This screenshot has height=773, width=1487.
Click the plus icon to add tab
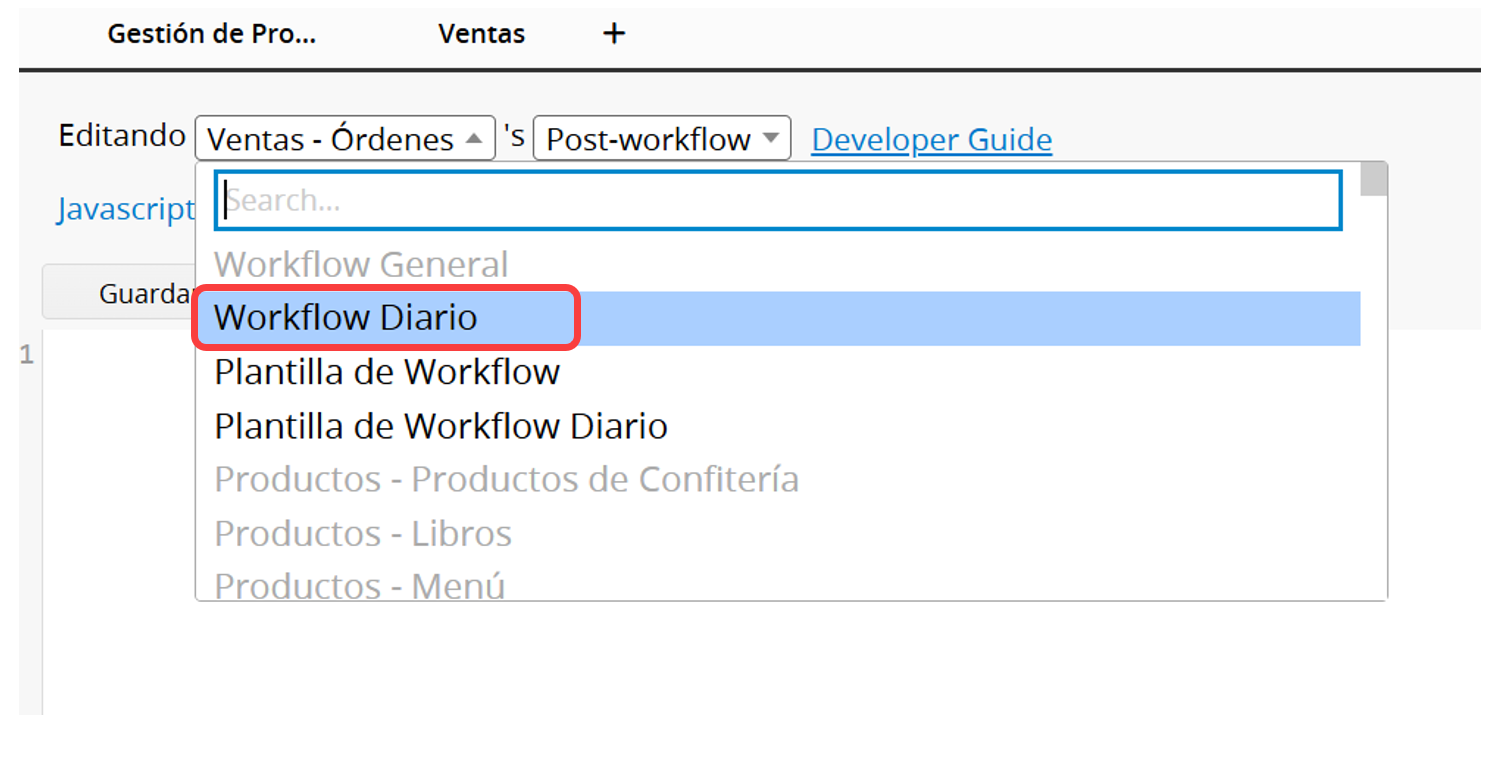point(614,34)
